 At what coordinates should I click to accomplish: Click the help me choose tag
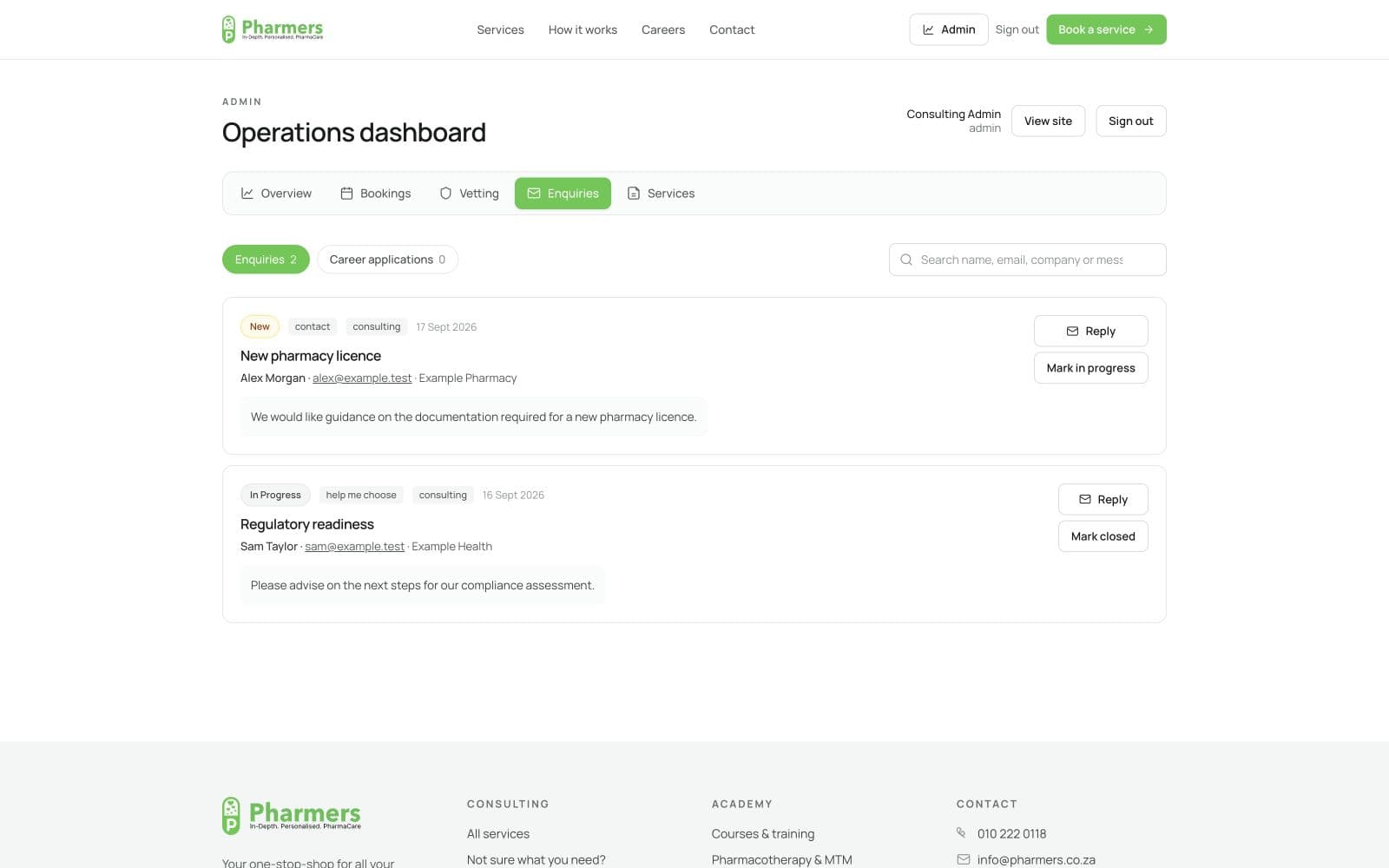tap(361, 495)
